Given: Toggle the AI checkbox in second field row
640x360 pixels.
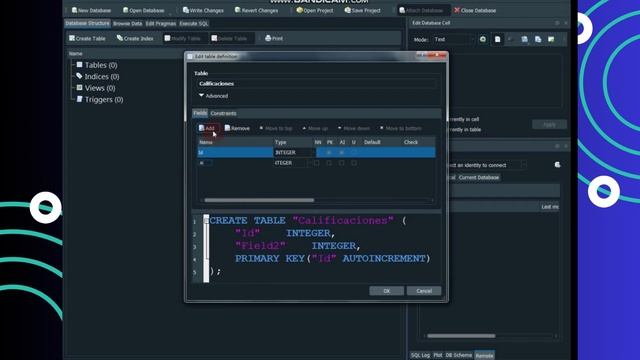Looking at the screenshot, I should [342, 163].
